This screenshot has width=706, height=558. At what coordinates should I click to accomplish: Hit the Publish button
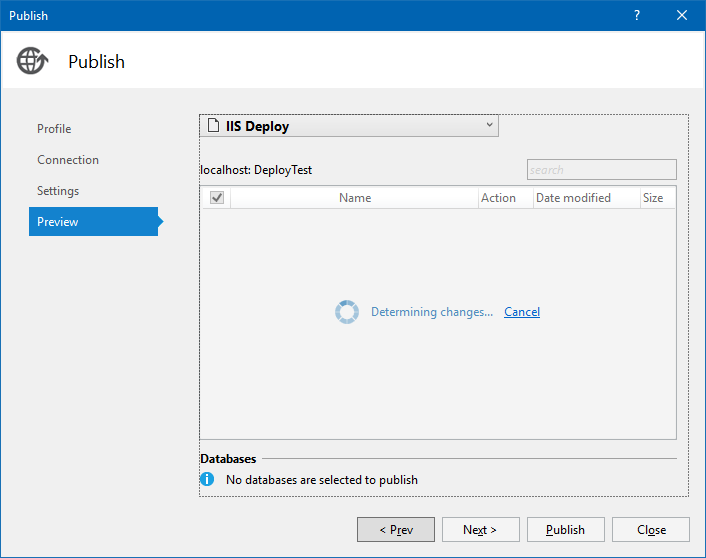tap(566, 530)
